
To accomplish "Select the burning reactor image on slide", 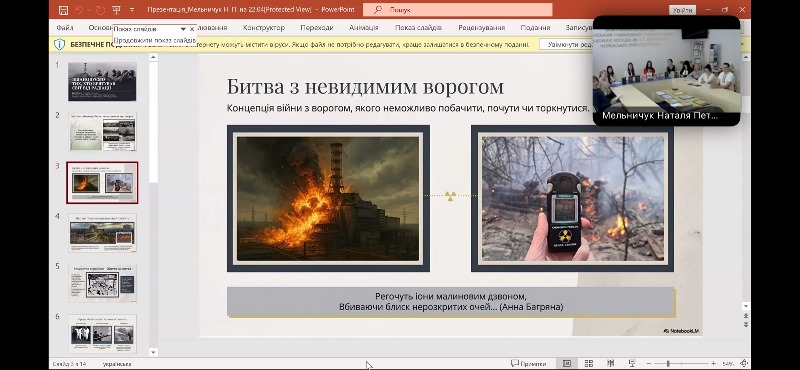I will click(328, 199).
